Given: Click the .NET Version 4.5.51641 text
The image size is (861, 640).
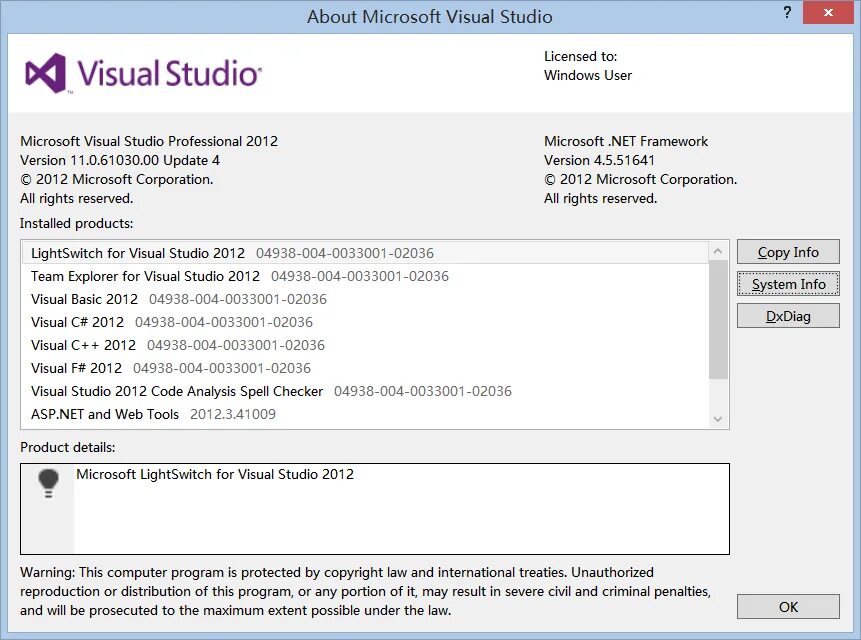Looking at the screenshot, I should tap(599, 160).
